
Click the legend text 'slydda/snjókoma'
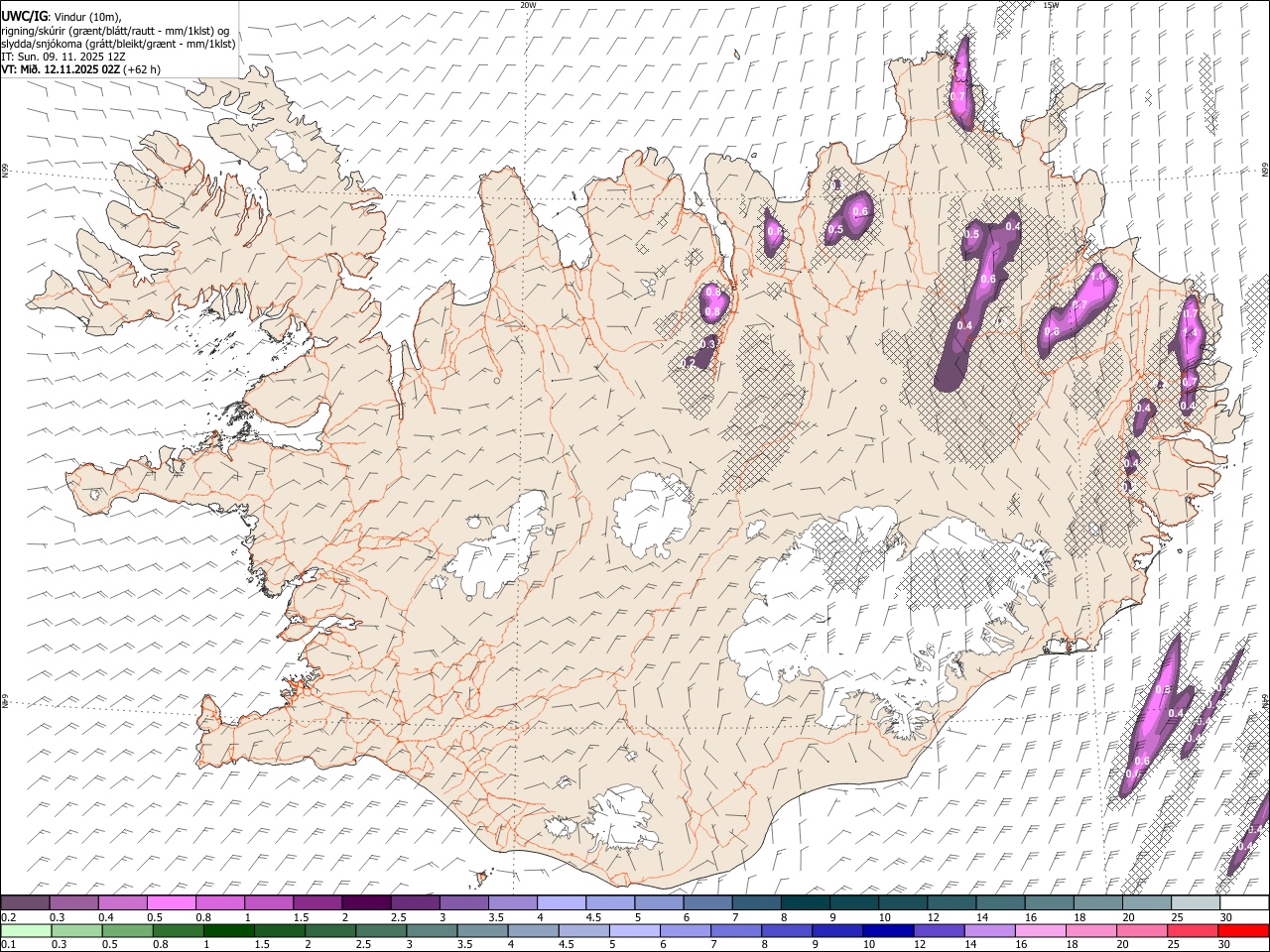[43, 44]
